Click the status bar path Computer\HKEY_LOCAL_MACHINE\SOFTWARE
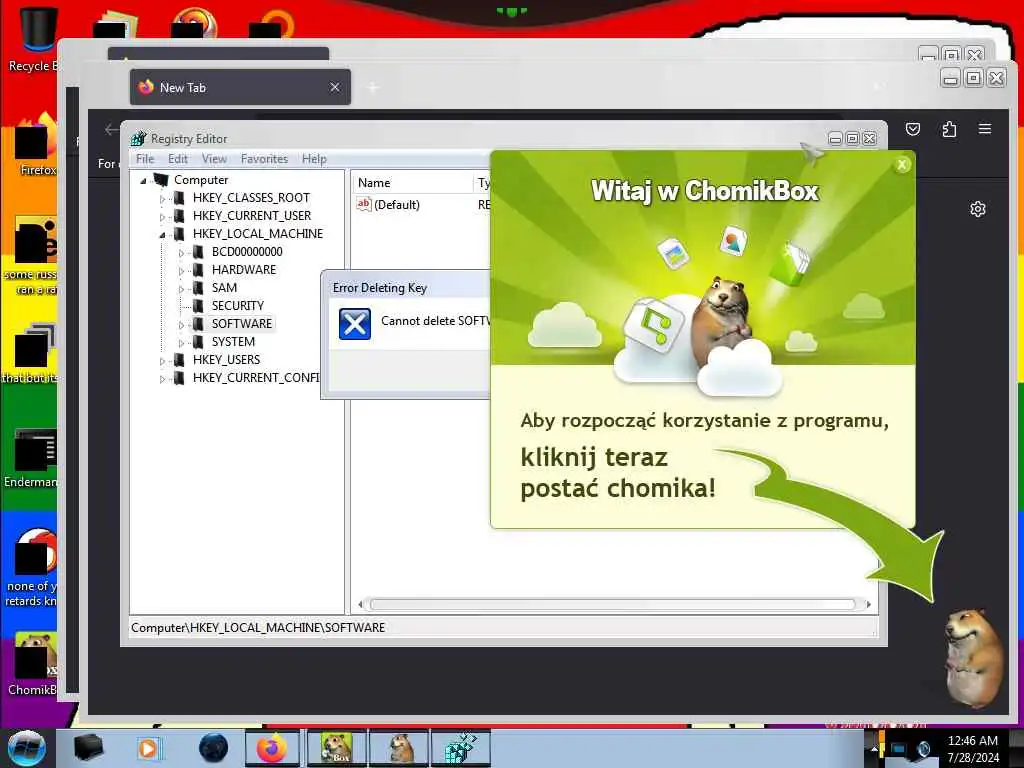The height and width of the screenshot is (768, 1024). pos(258,628)
